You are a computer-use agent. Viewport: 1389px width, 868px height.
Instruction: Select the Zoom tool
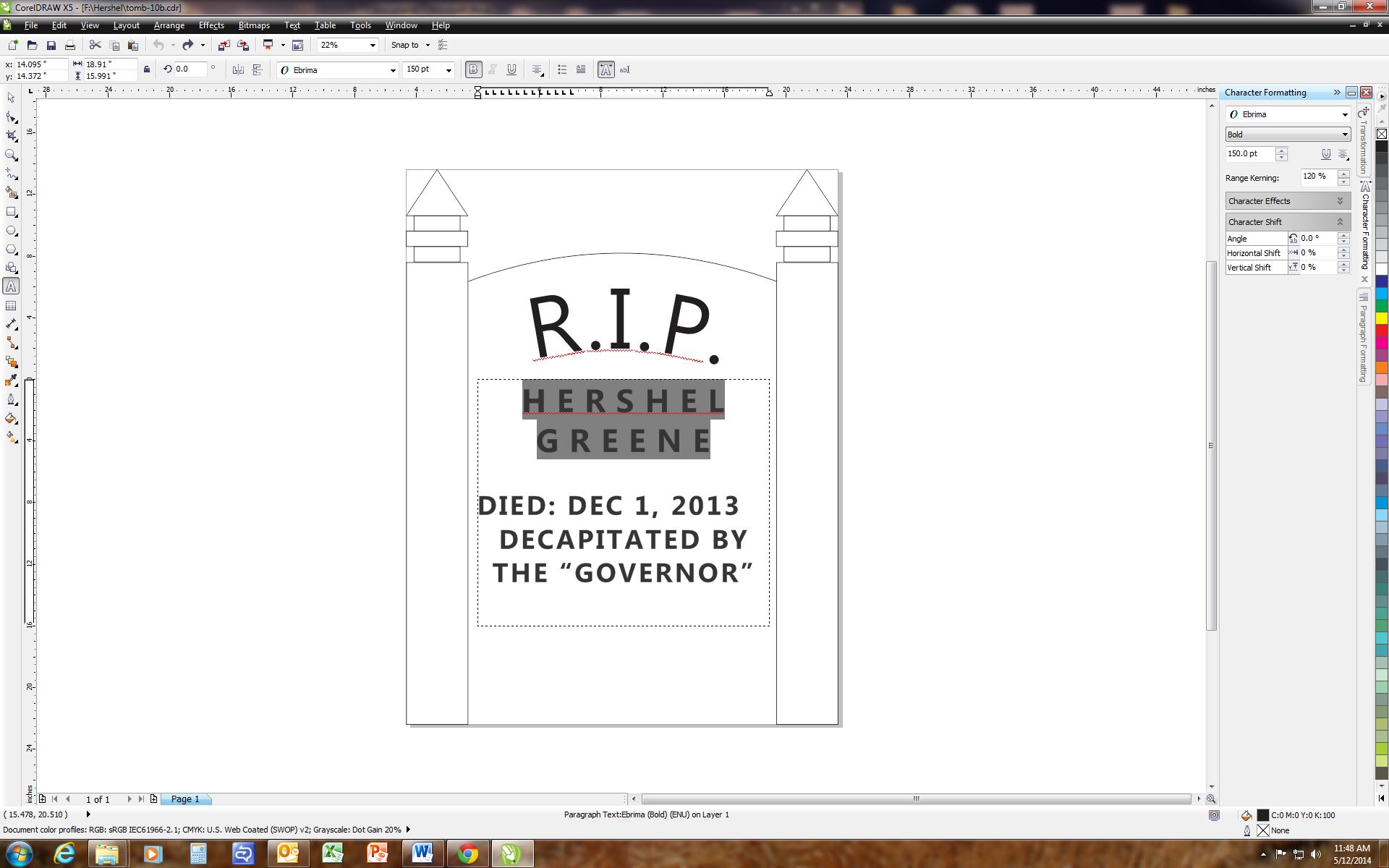(11, 155)
